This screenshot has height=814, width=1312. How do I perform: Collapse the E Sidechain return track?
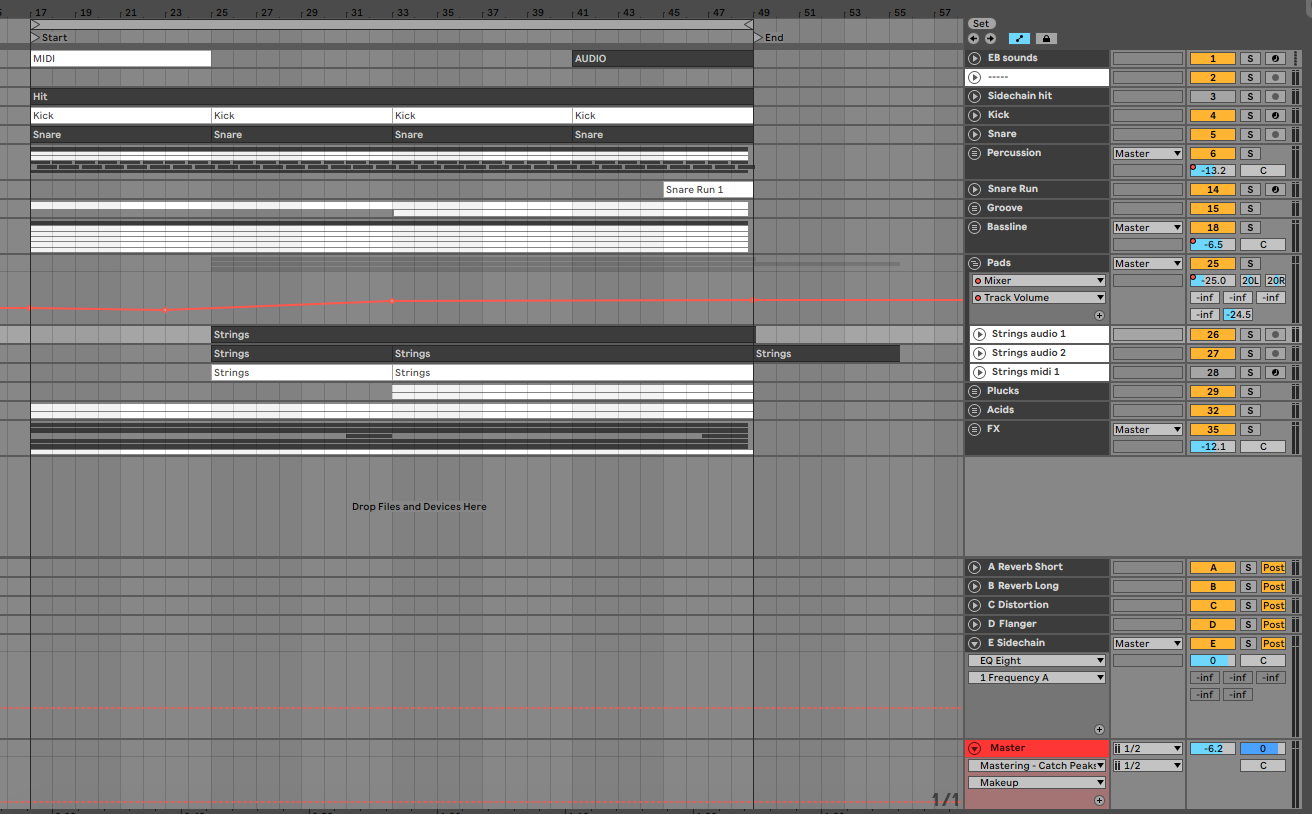coord(975,643)
